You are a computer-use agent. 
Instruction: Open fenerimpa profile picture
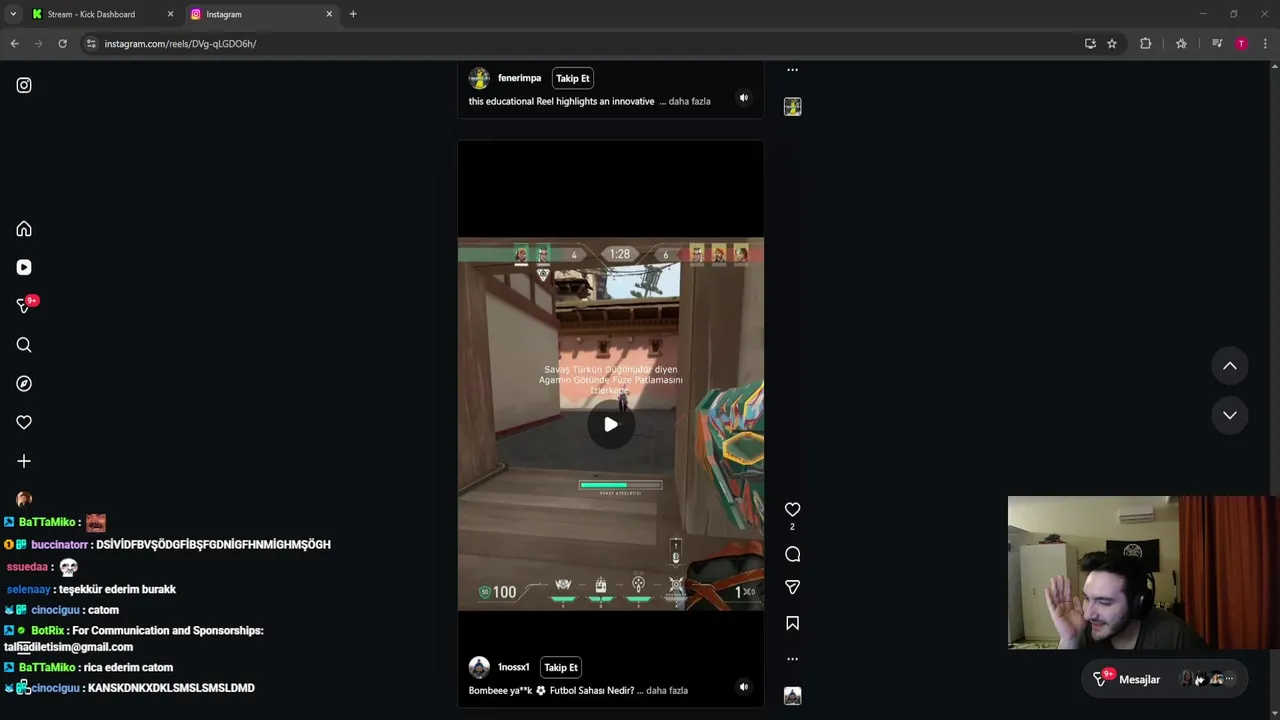479,78
